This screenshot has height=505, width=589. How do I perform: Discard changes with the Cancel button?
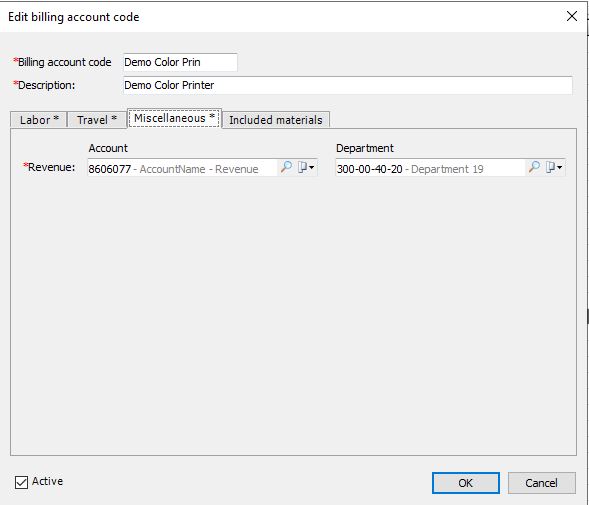tap(541, 483)
